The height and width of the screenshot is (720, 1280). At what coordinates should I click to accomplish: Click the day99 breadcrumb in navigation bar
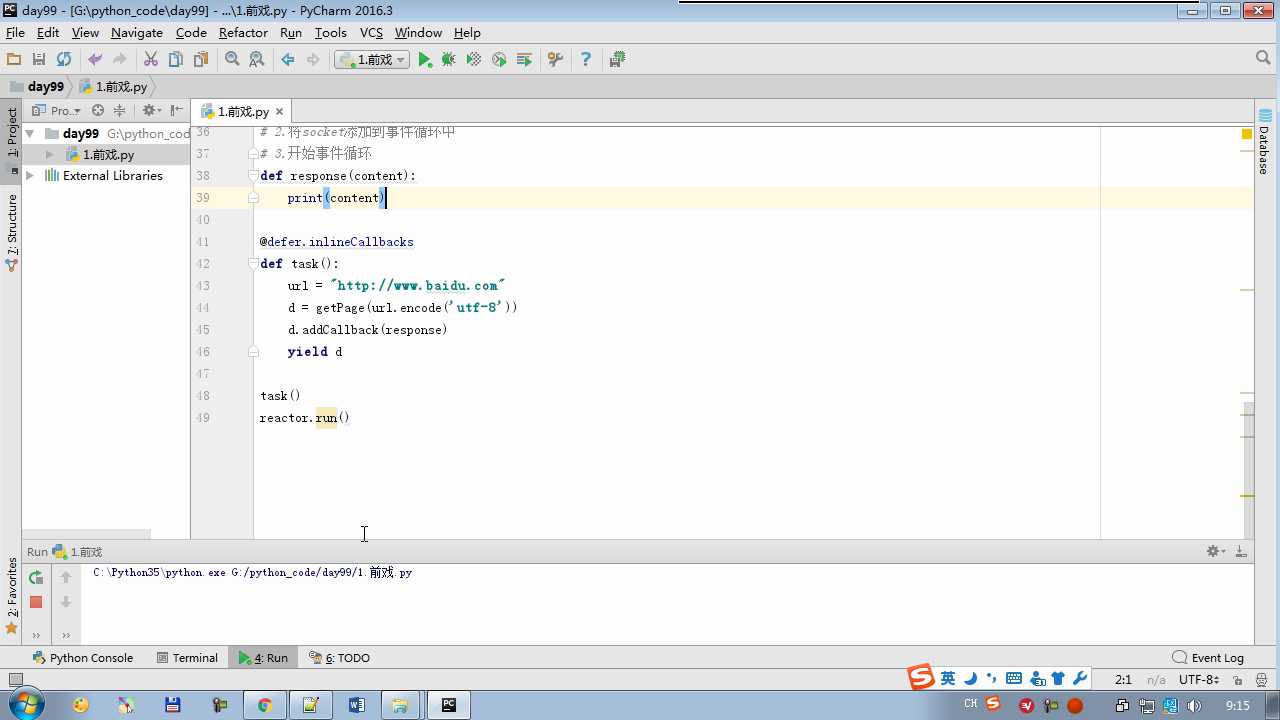coord(37,87)
